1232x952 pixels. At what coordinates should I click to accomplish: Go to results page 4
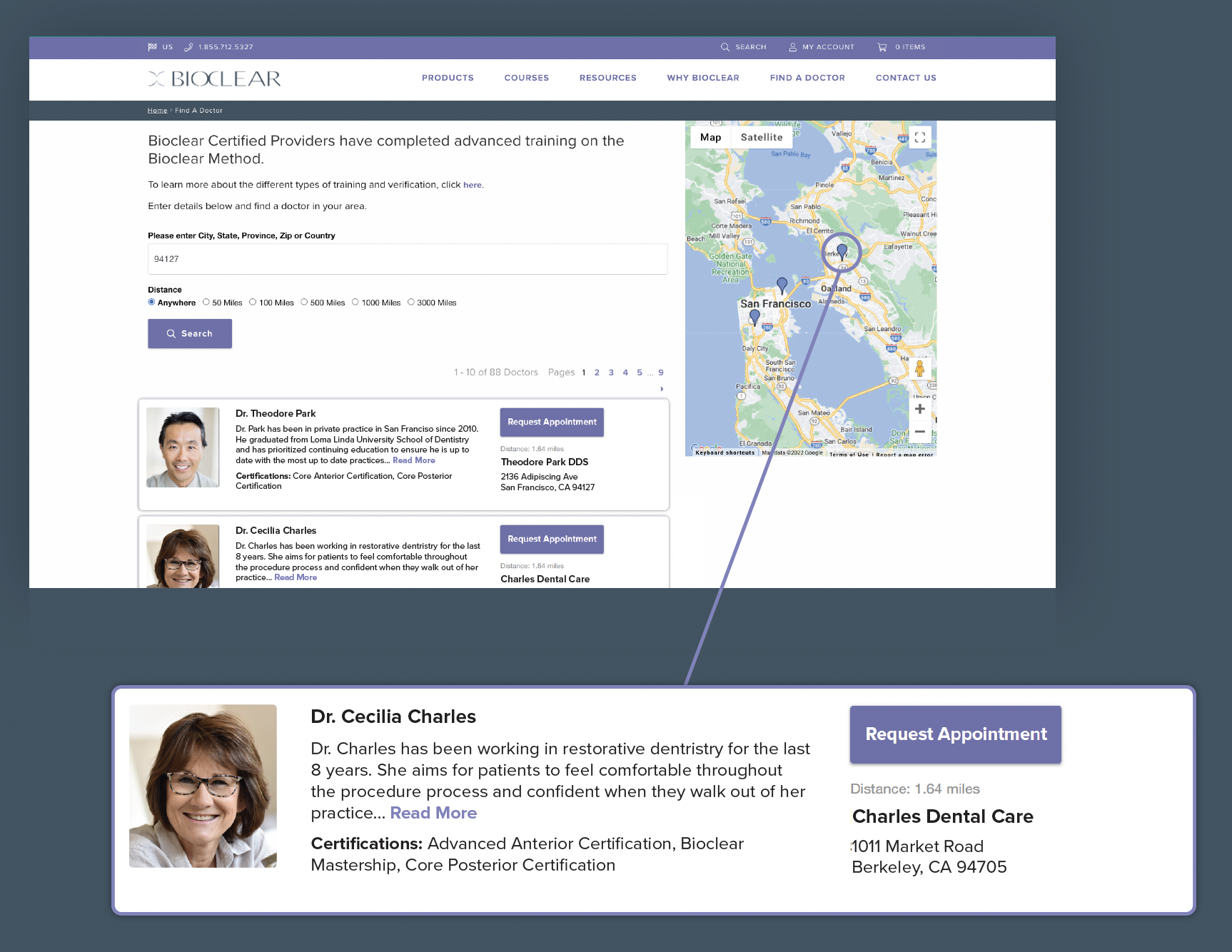[625, 373]
